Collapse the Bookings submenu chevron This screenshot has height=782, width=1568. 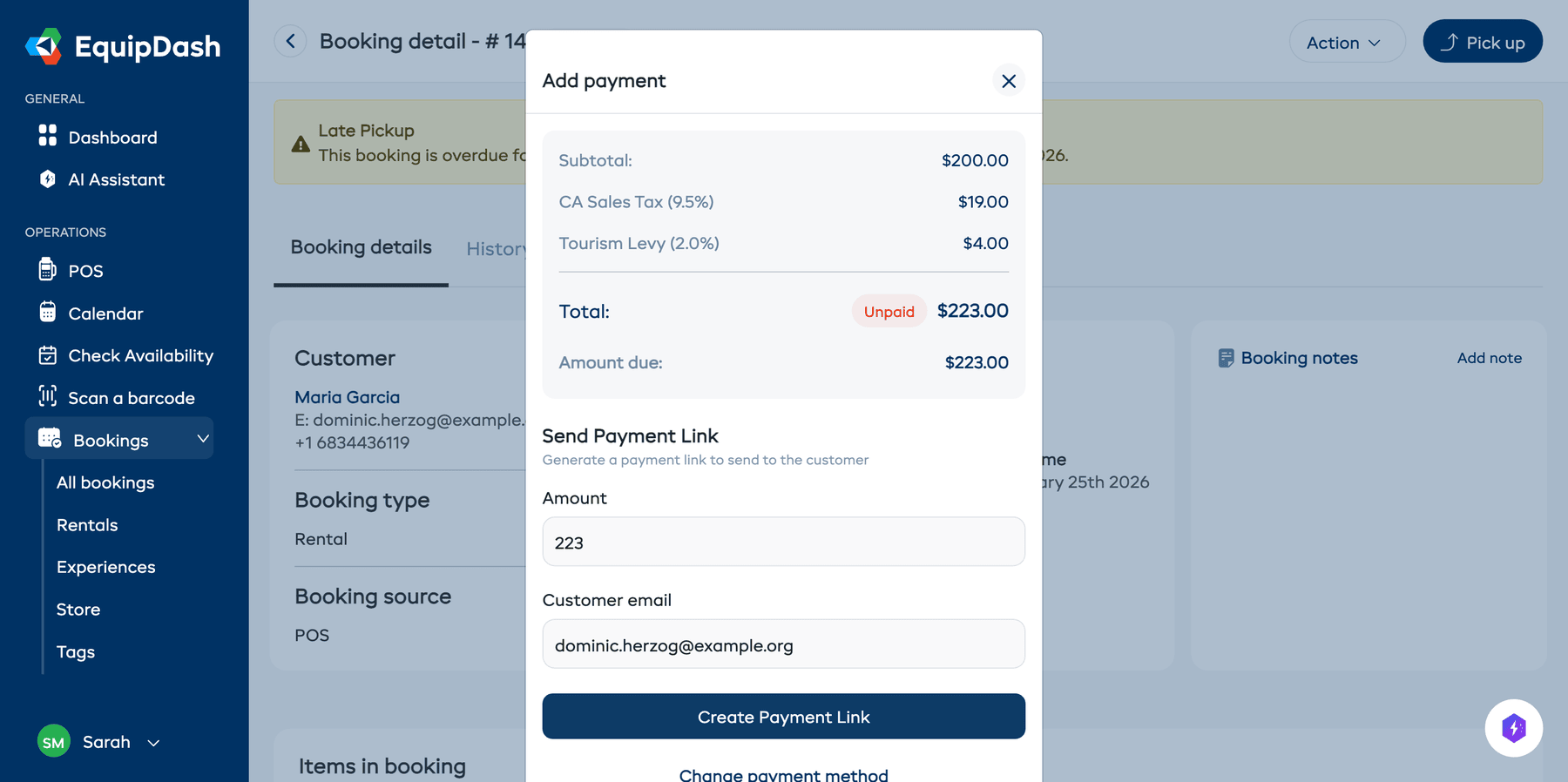coord(203,439)
